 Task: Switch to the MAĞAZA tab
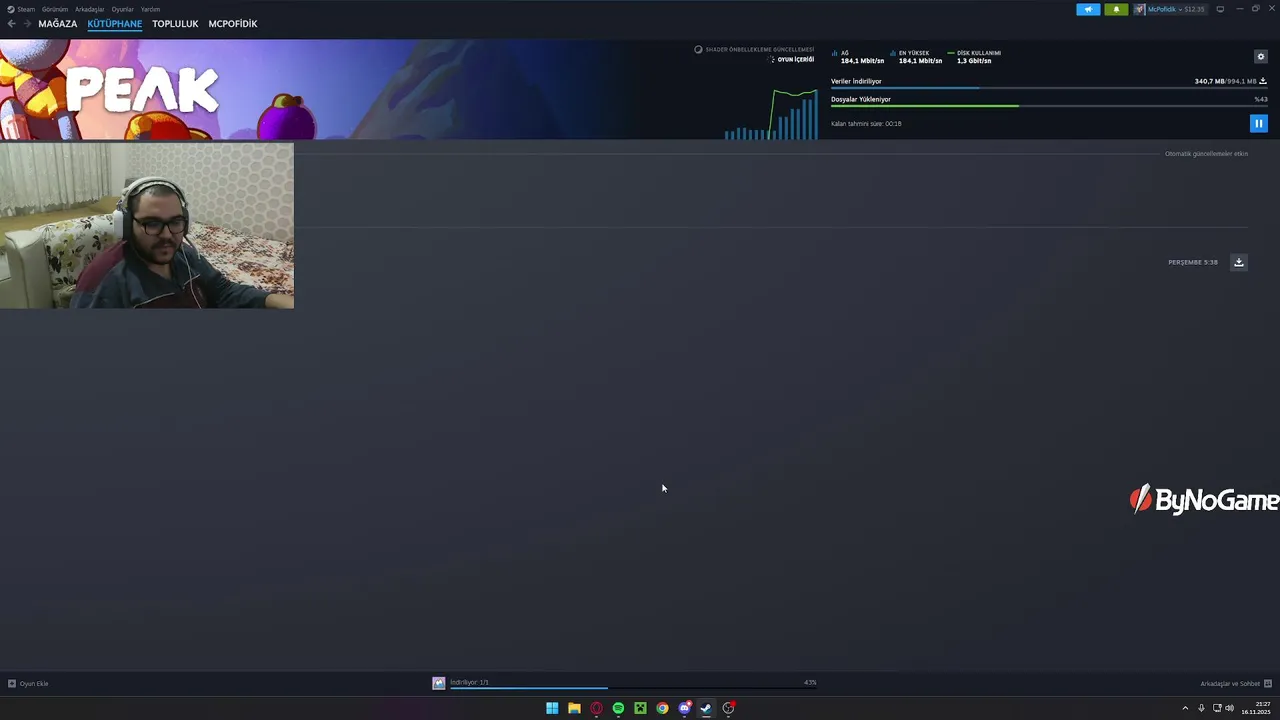pyautogui.click(x=58, y=24)
